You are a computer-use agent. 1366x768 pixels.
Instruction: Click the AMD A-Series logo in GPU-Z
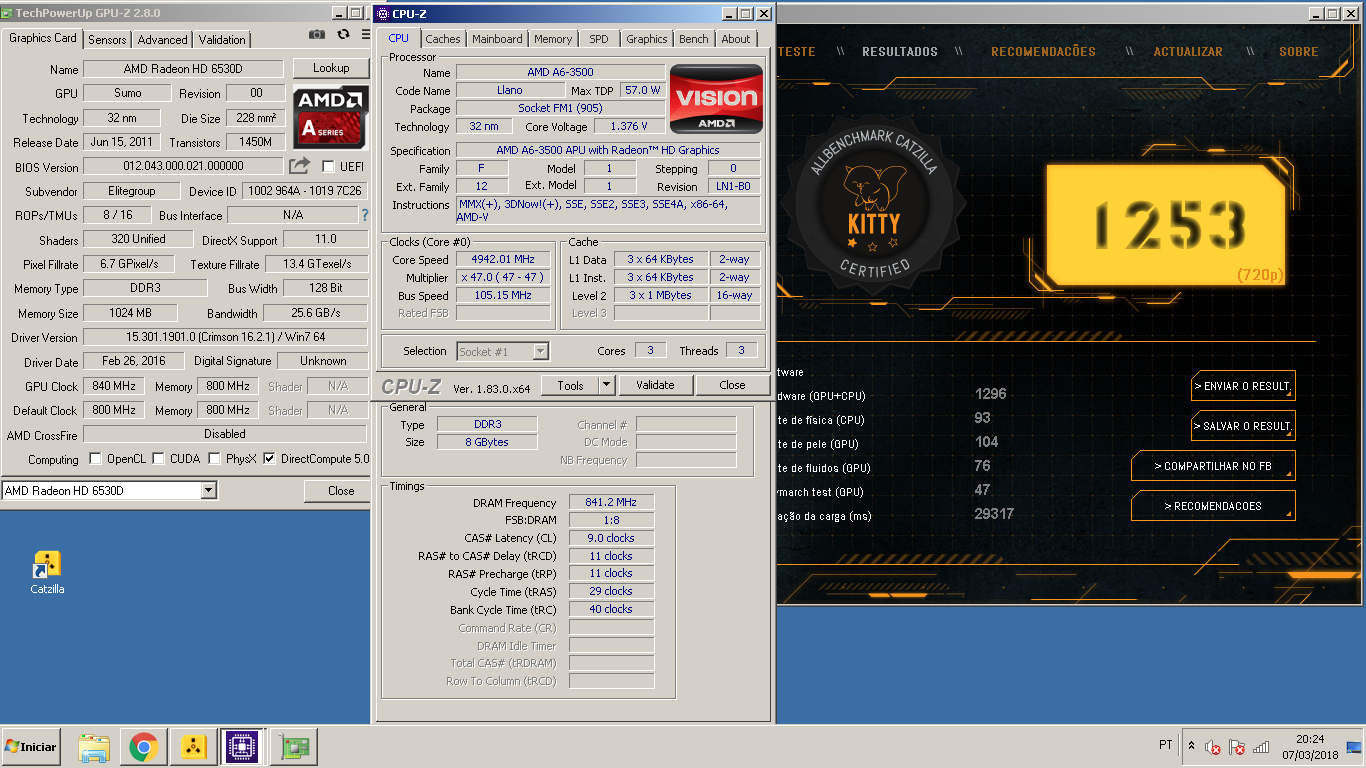point(330,117)
